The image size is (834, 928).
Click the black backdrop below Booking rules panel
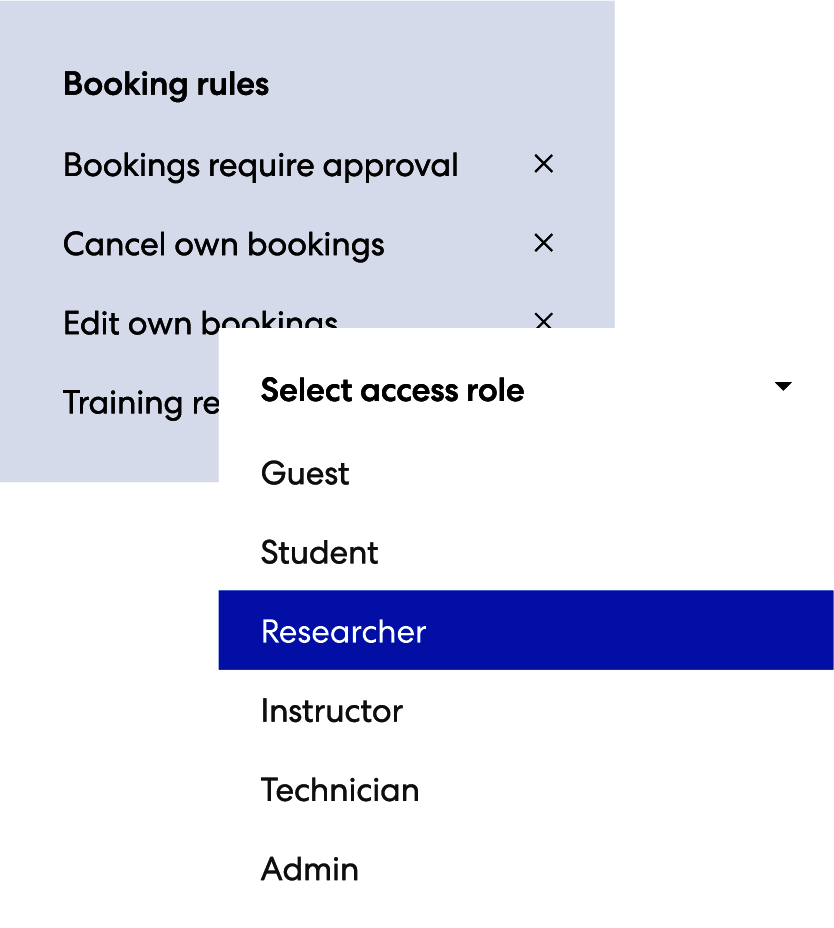click(x=108, y=700)
